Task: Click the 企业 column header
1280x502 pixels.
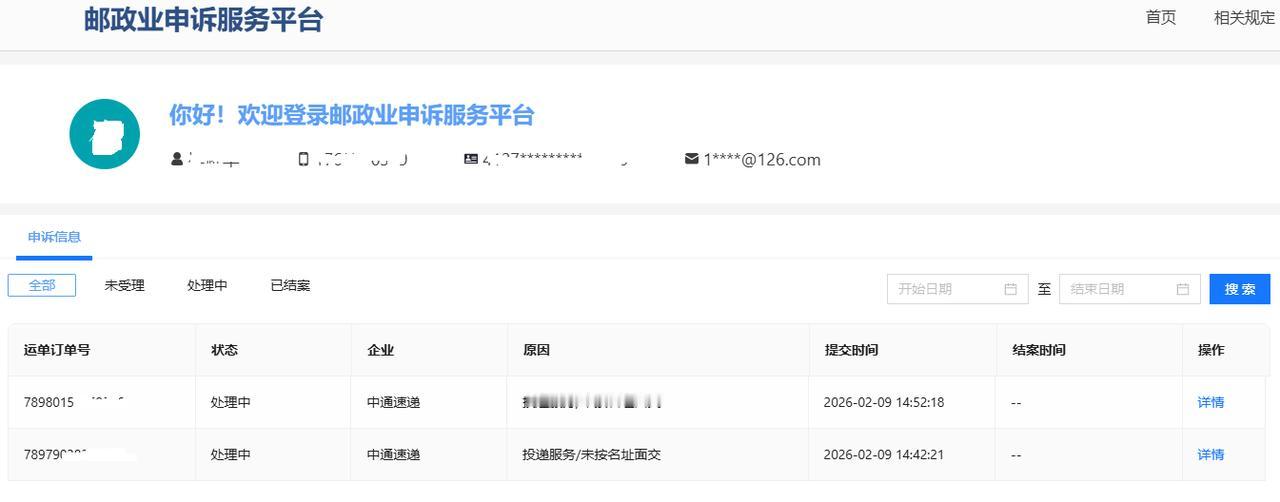Action: click(x=380, y=350)
